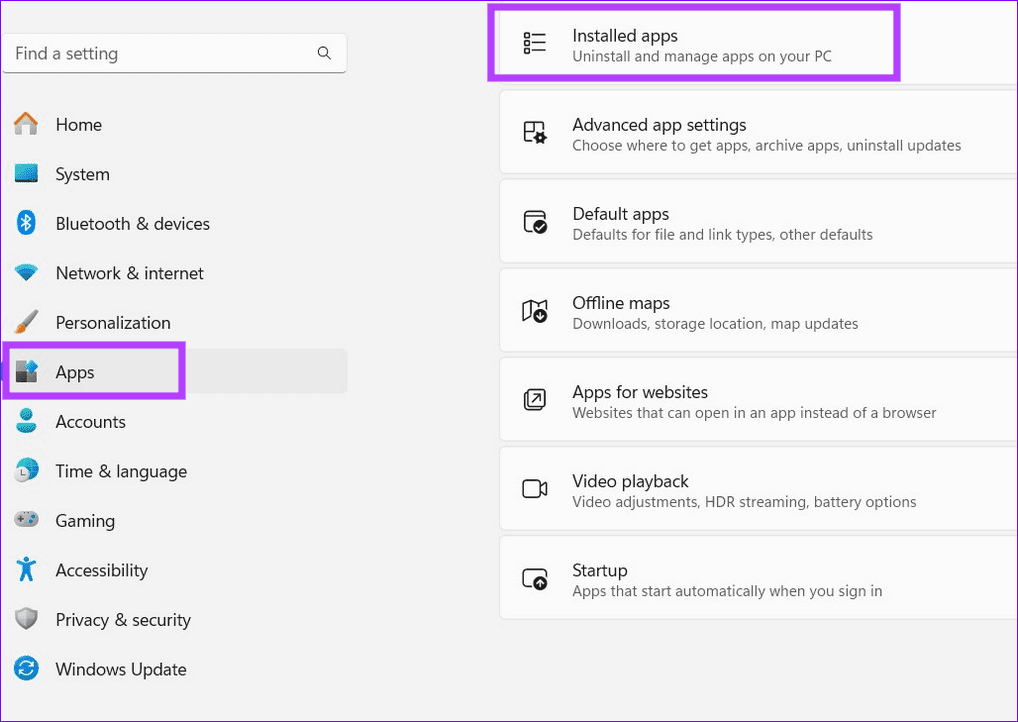
Task: Click the Find a setting search field
Action: 160,53
